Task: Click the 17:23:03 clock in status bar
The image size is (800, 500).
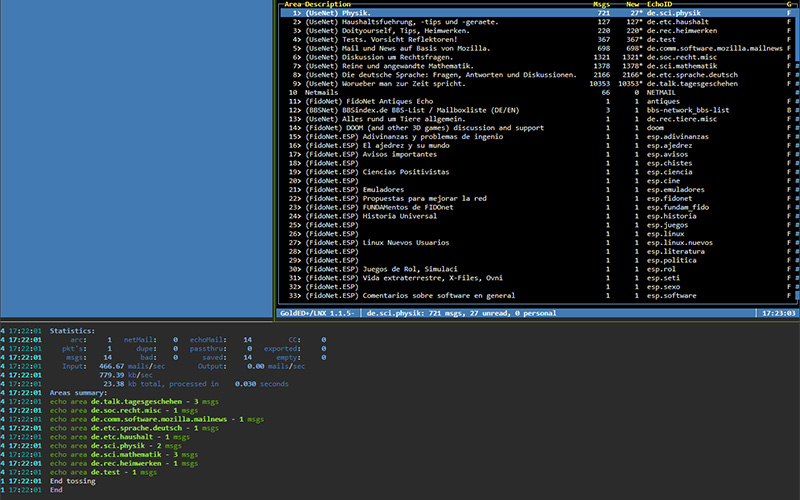Action: coord(779,313)
